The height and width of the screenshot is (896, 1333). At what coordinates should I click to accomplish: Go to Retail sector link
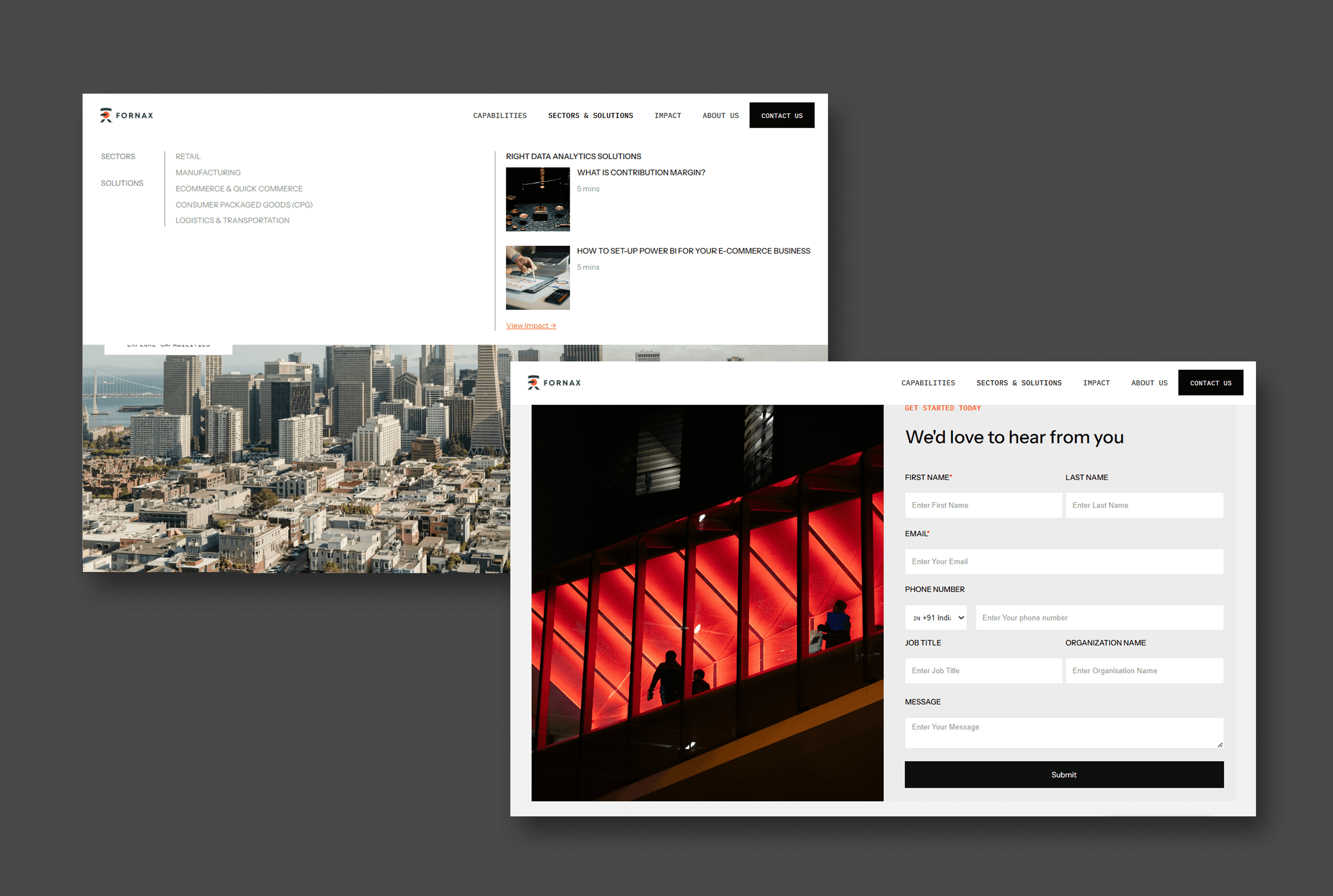(187, 157)
